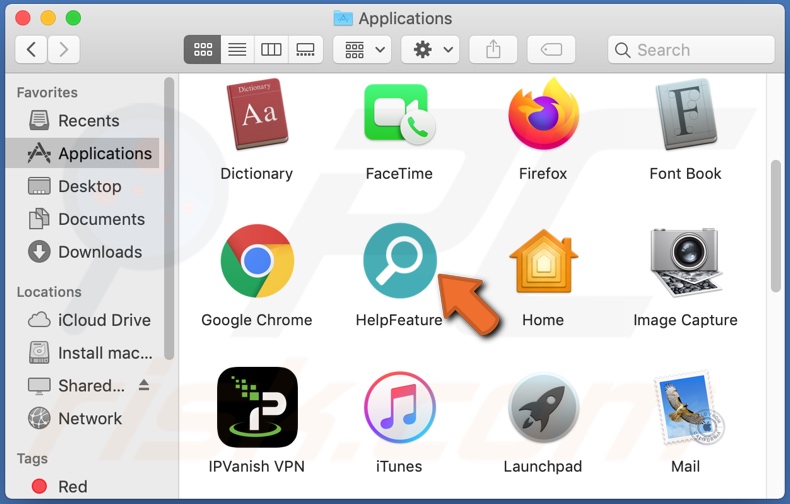Focus the Search field

tap(691, 49)
